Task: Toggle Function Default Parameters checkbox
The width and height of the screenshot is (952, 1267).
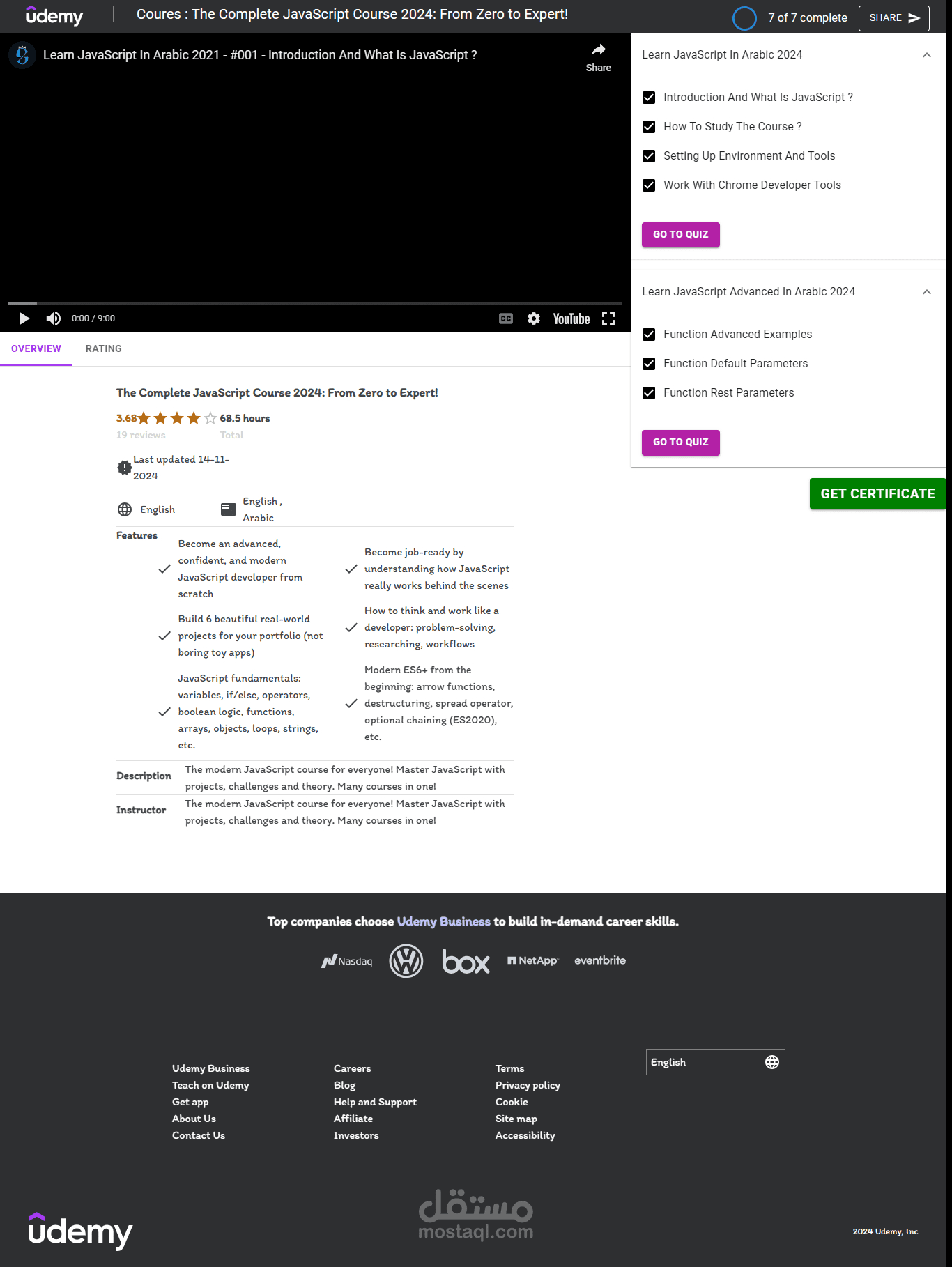Action: [x=649, y=364]
